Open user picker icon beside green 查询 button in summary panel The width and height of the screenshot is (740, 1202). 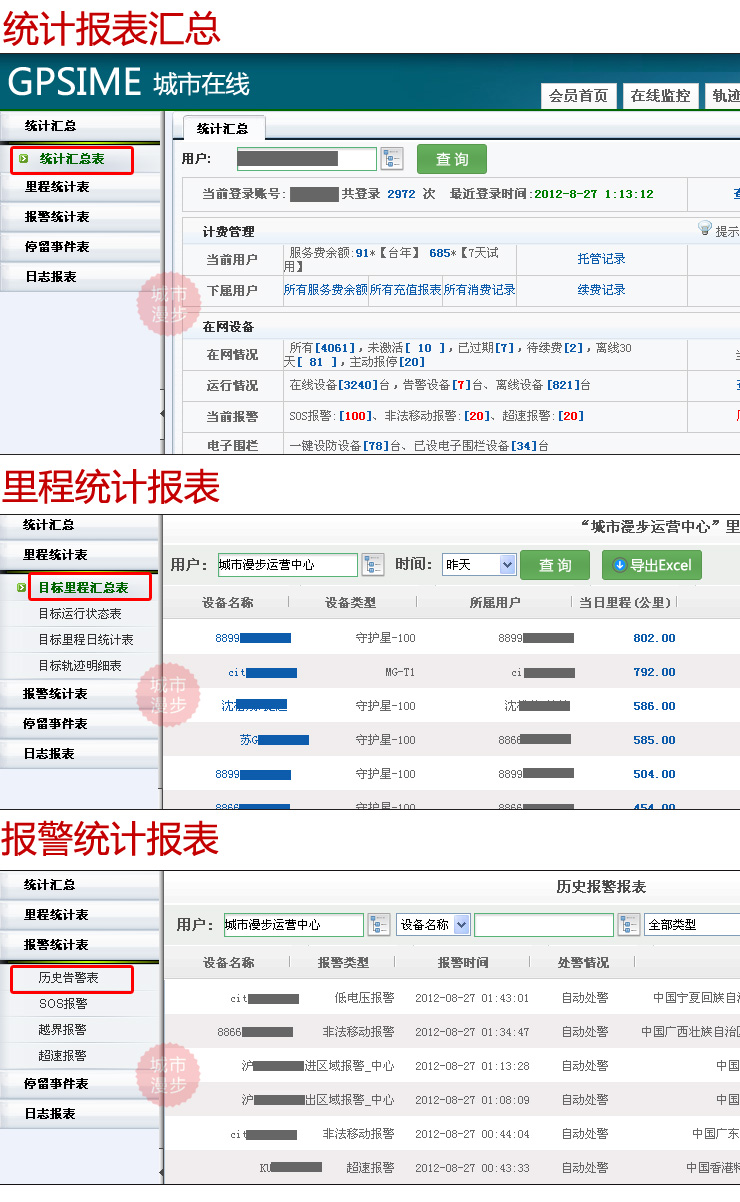click(x=392, y=159)
